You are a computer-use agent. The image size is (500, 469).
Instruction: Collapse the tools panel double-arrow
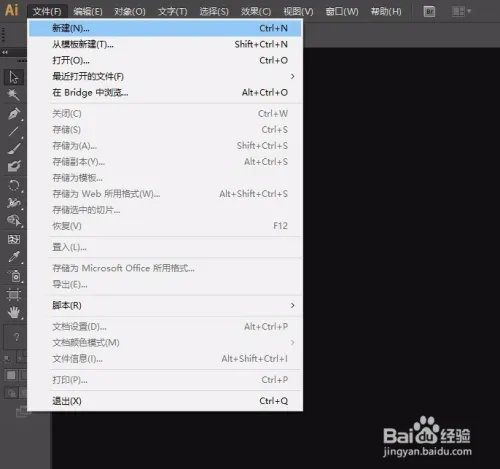[5, 52]
